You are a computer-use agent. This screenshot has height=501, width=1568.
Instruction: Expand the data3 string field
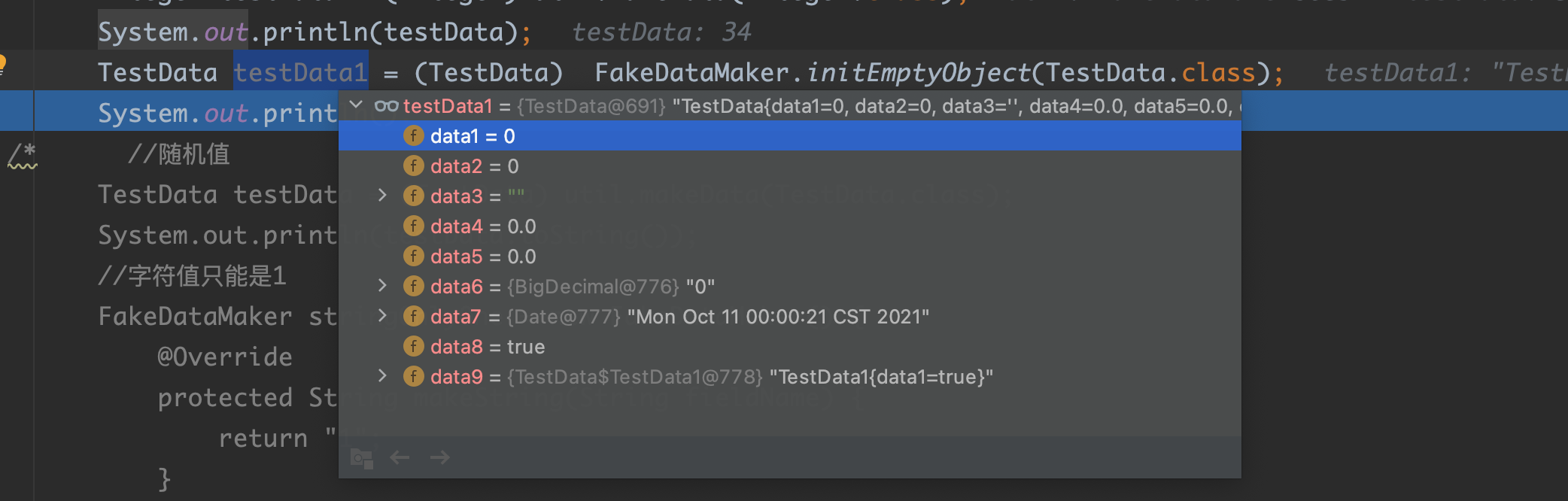(382, 196)
